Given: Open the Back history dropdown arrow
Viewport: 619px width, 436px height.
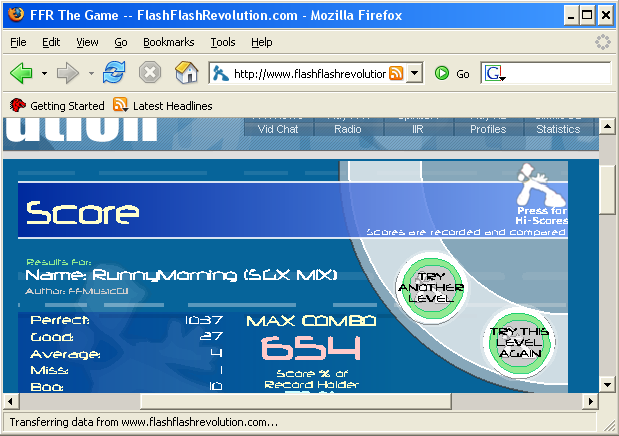Looking at the screenshot, I should pos(43,74).
